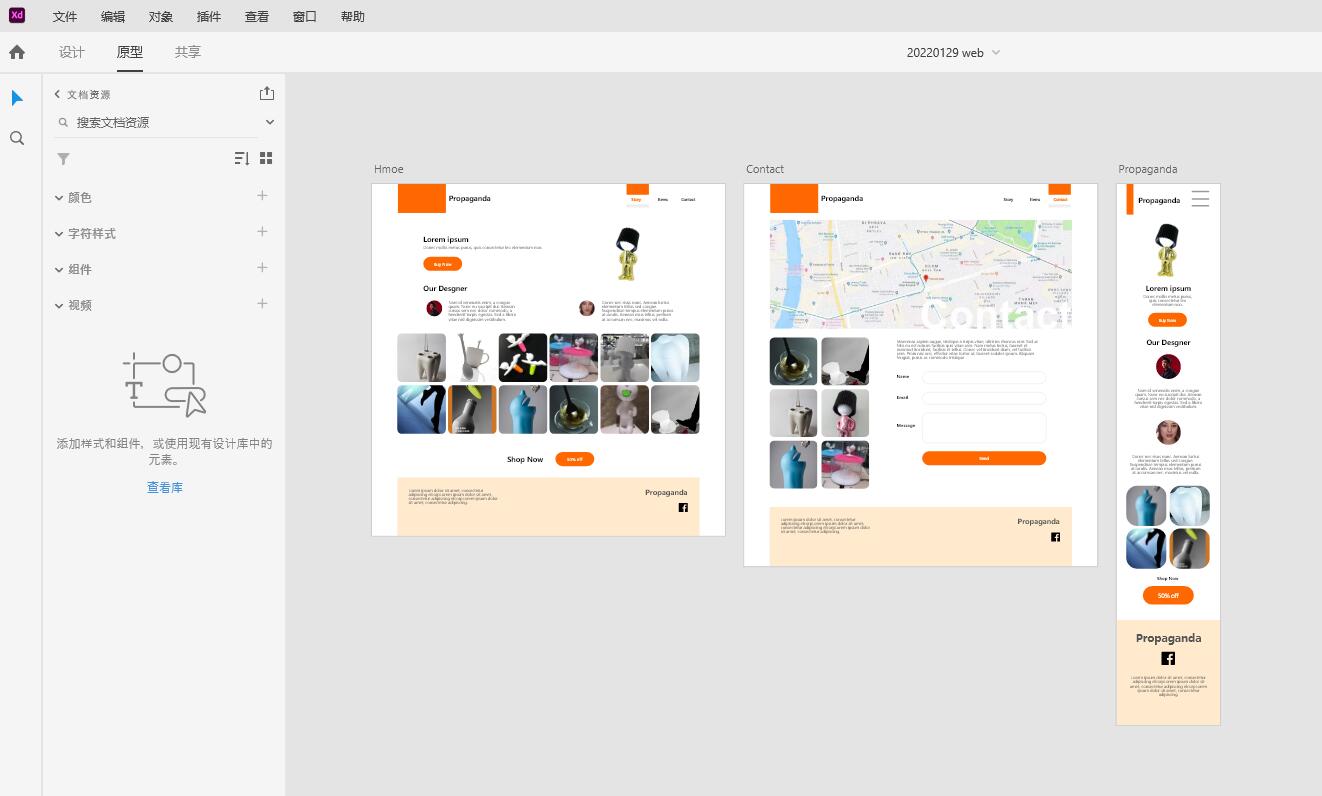1322x796 pixels.
Task: Click peach footer panel of Hmoe artboard
Action: (x=548, y=507)
